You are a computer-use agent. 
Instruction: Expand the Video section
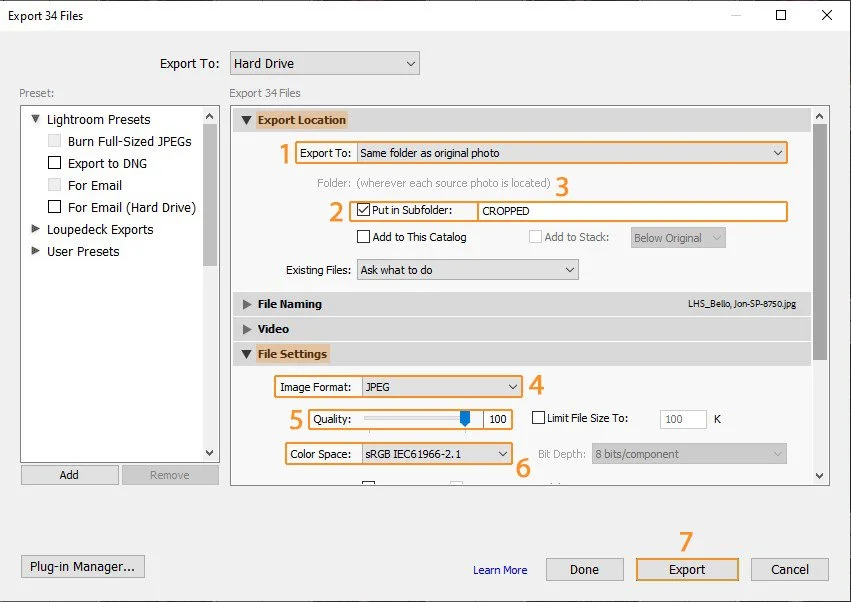click(247, 329)
